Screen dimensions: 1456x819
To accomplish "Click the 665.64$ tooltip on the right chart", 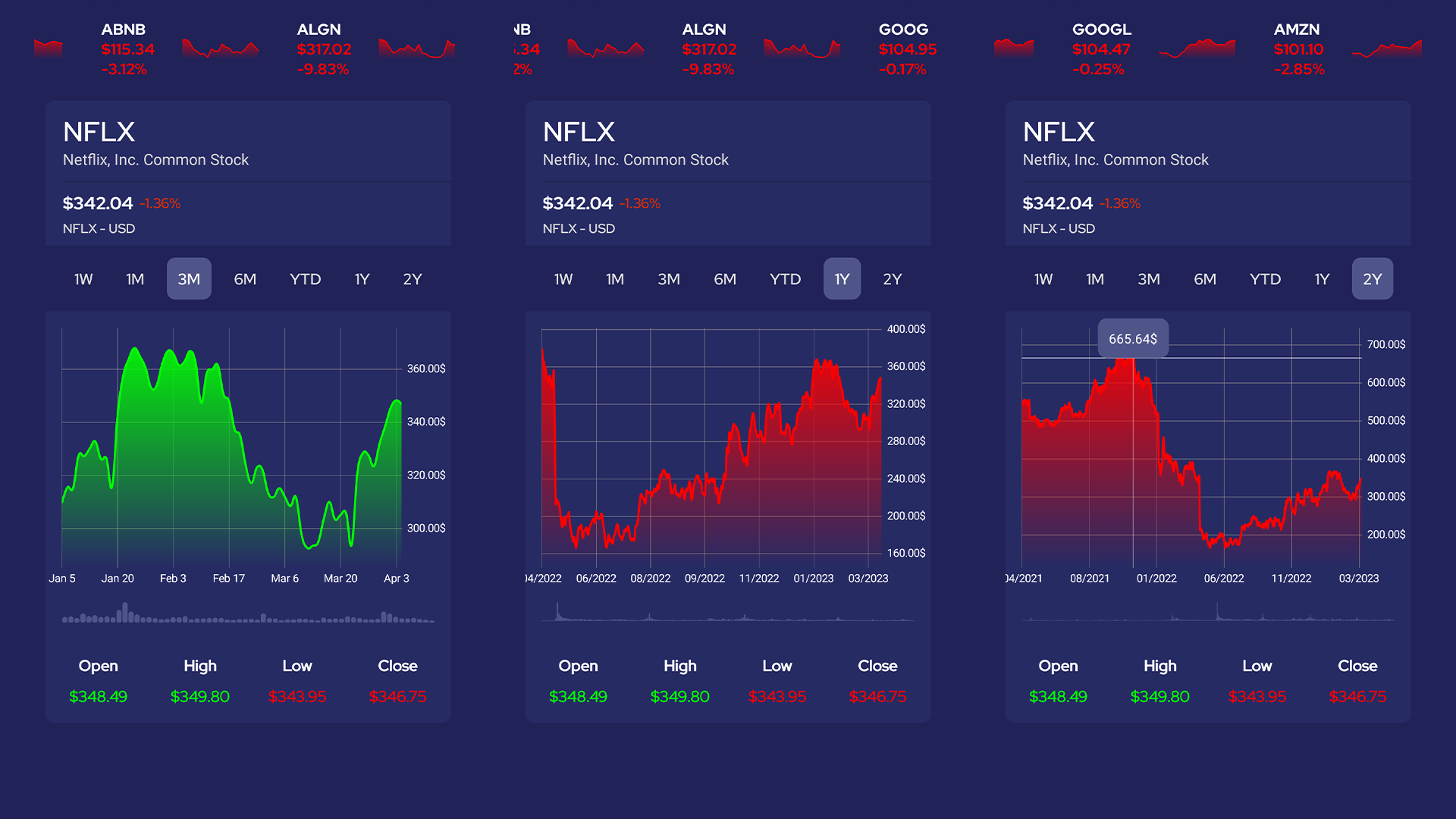I will click(1133, 338).
